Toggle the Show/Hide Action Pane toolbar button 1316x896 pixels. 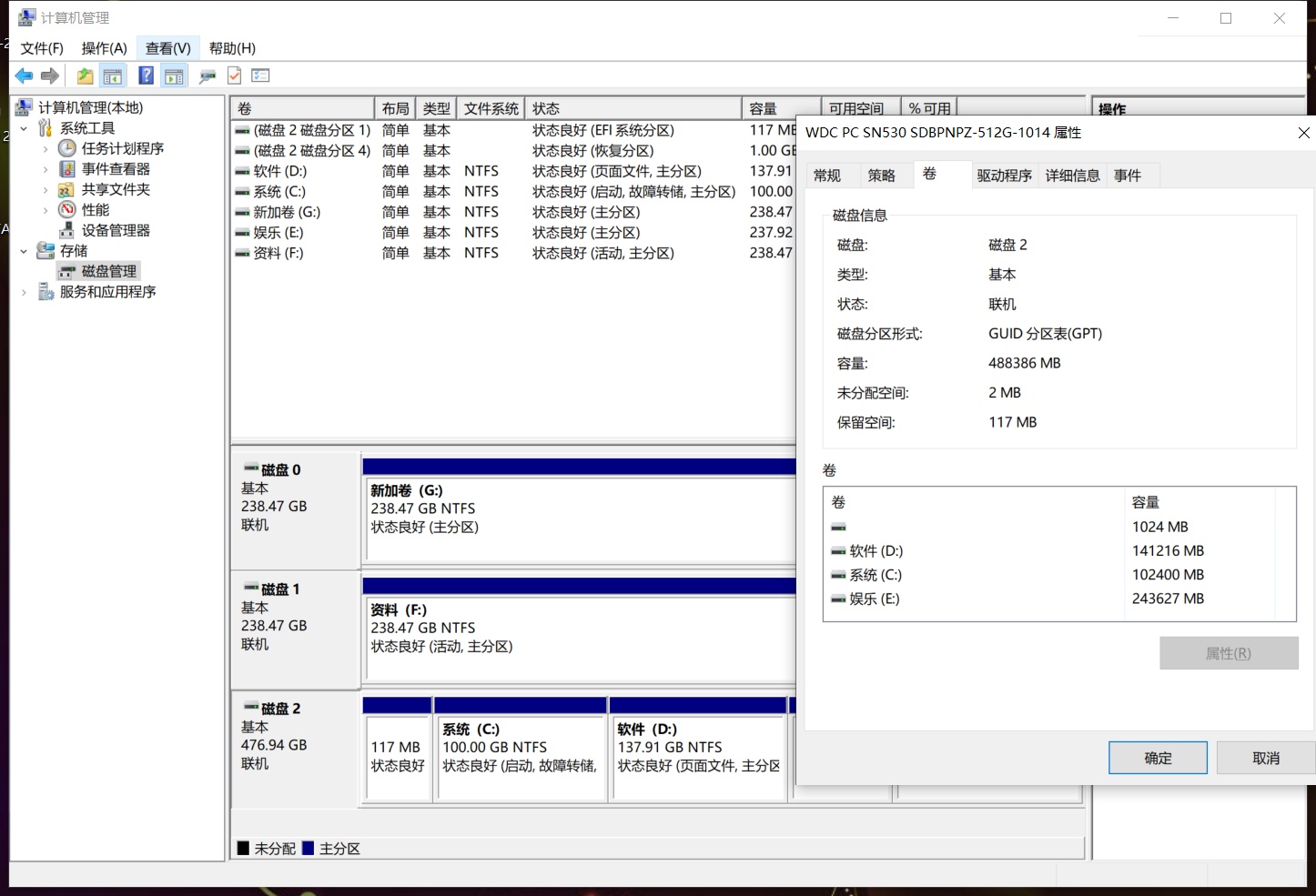coord(174,76)
